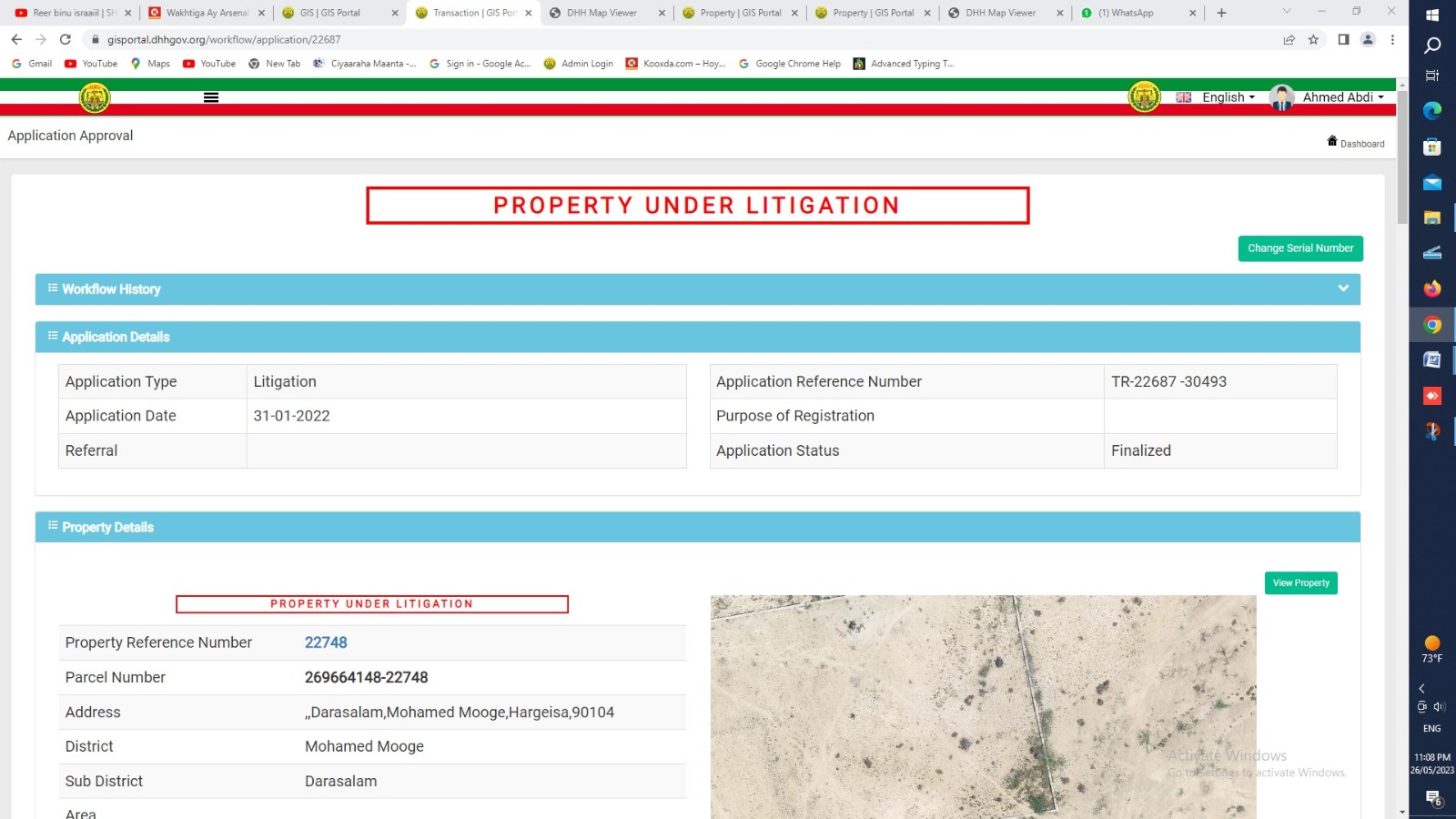
Task: Close the Transaction GIS Portal tab
Action: point(528,13)
